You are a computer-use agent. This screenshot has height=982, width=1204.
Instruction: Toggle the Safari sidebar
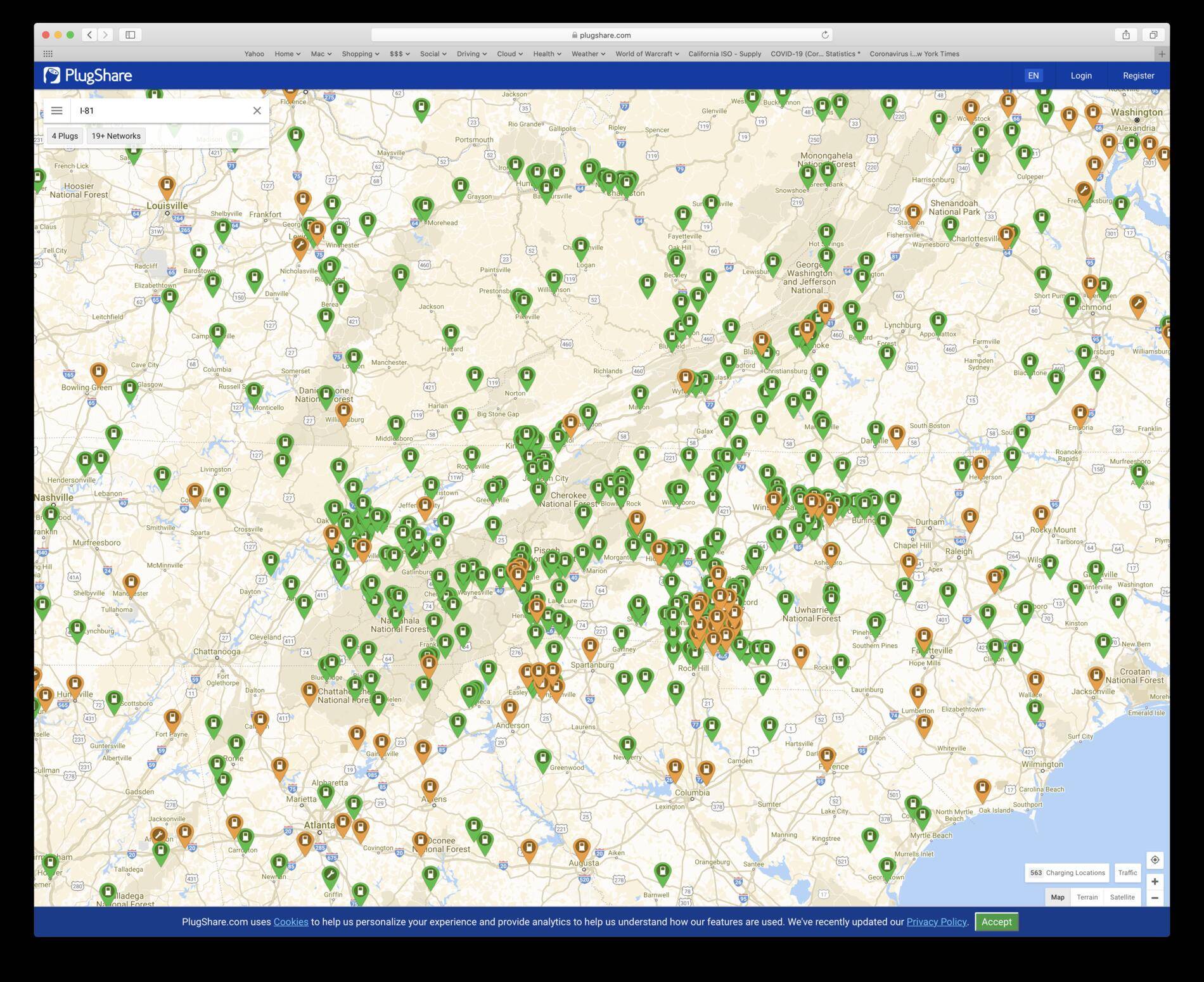coord(131,35)
